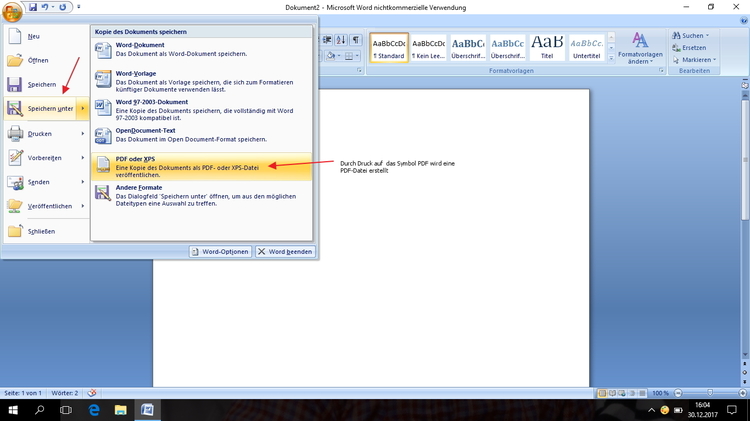Image resolution: width=750 pixels, height=421 pixels.
Task: Open the Markieren dropdown
Action: pyautogui.click(x=694, y=60)
